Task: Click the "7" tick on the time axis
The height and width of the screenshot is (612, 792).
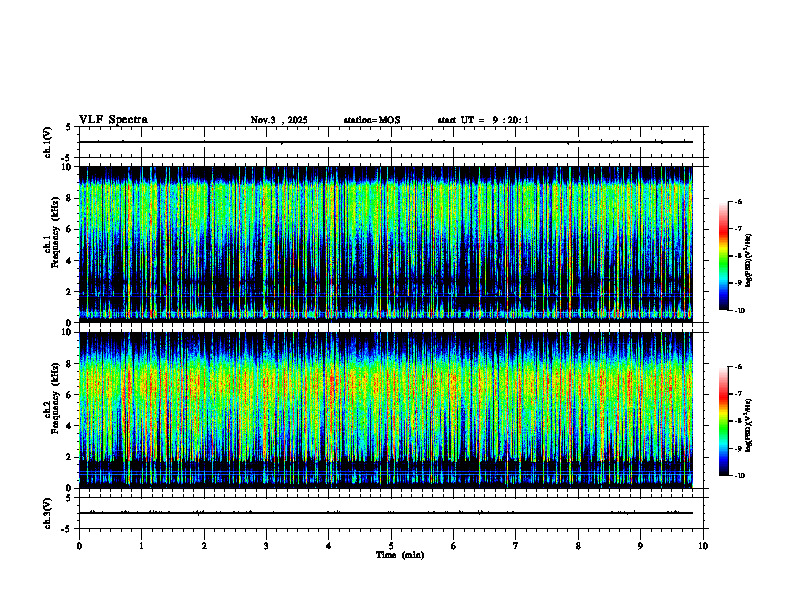Action: 516,546
